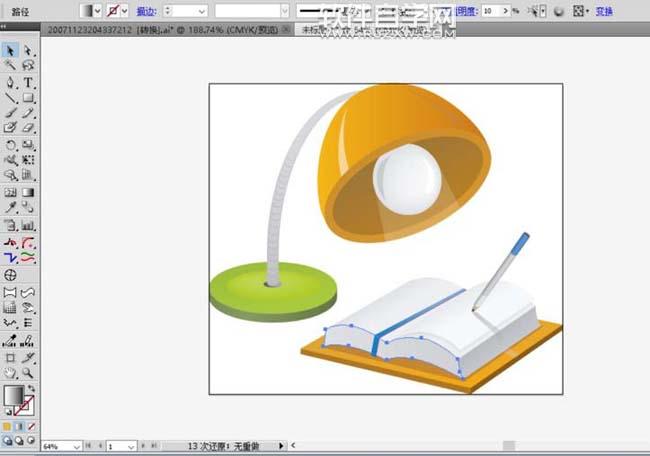
Task: Select the green and red wave plug-in tool
Action: [x=28, y=258]
